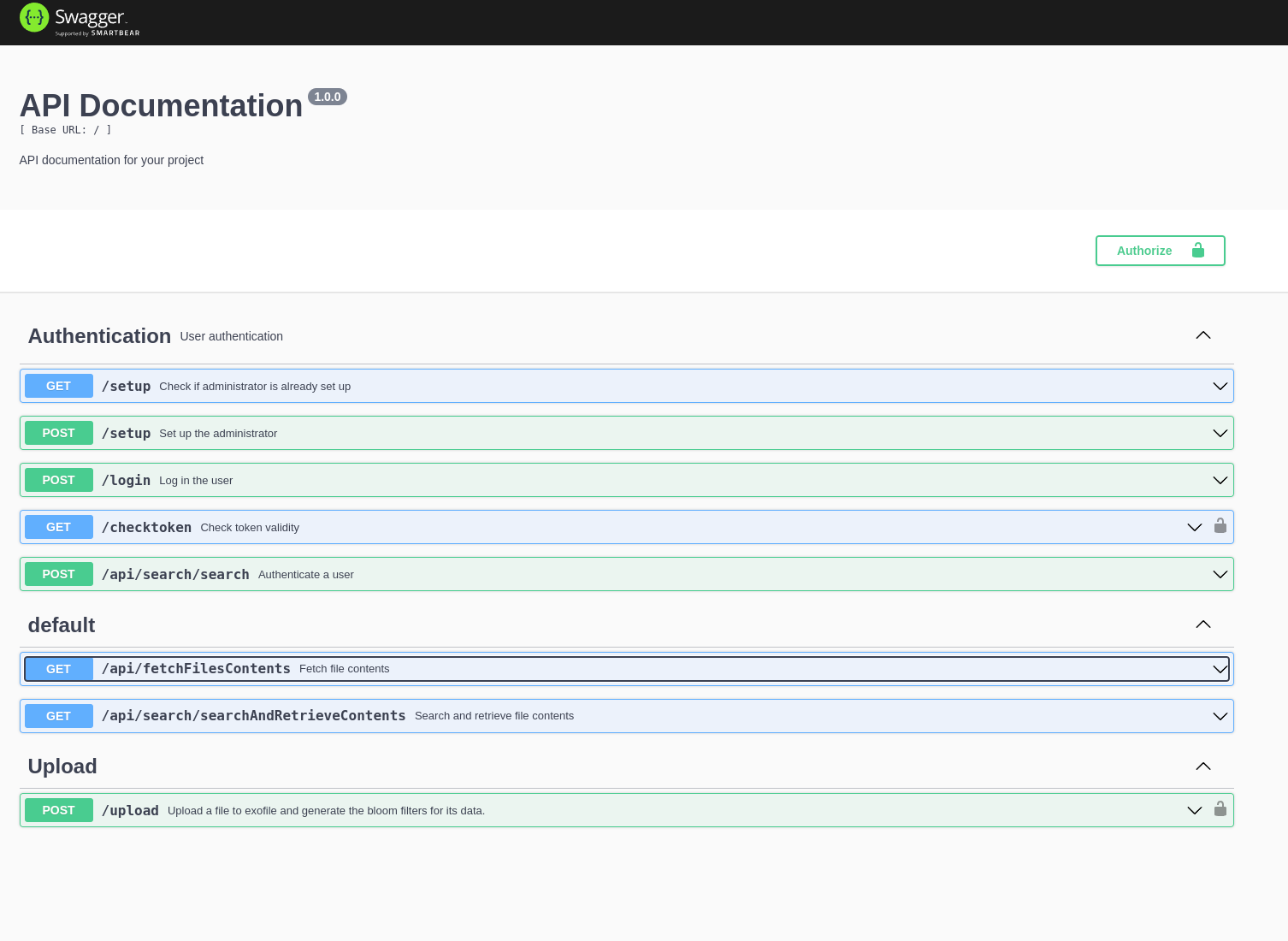Click /checktoken path text
This screenshot has width=1288, height=941.
point(147,528)
